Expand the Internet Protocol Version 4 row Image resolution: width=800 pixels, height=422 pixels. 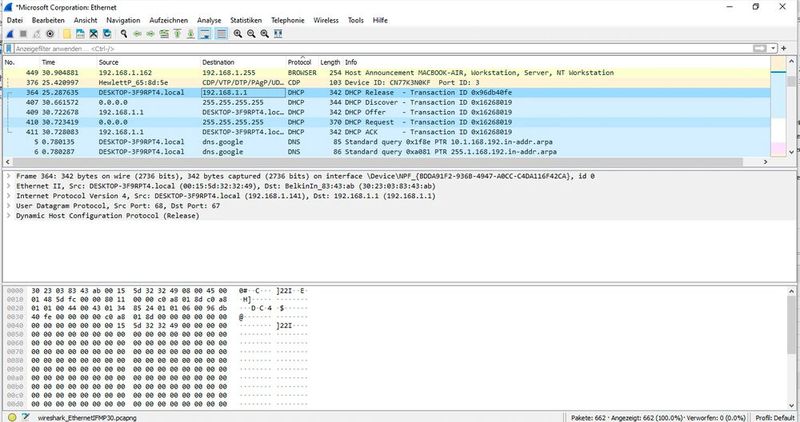click(x=9, y=196)
